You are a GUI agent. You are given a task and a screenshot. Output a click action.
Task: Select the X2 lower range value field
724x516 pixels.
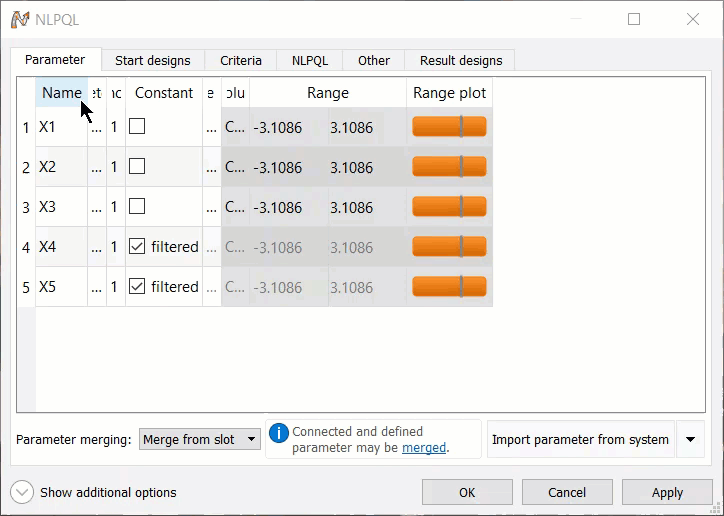point(278,167)
